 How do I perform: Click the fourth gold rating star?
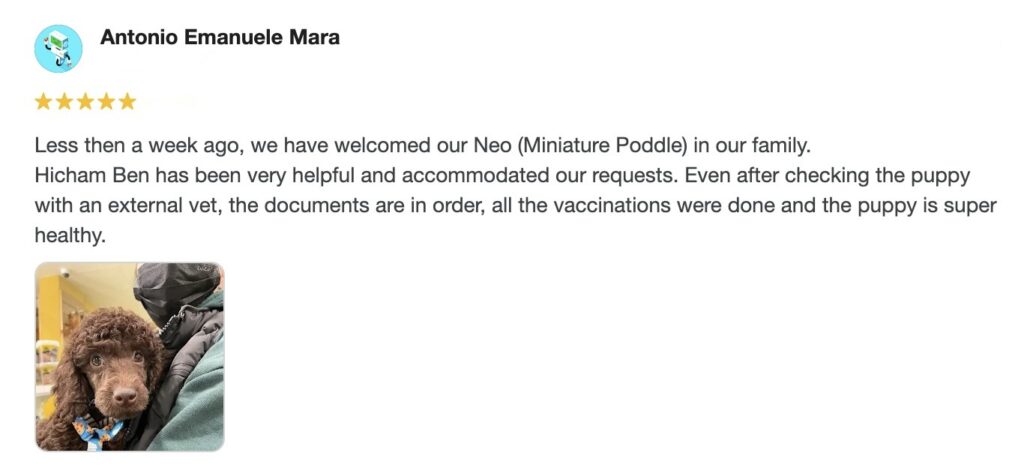click(106, 101)
